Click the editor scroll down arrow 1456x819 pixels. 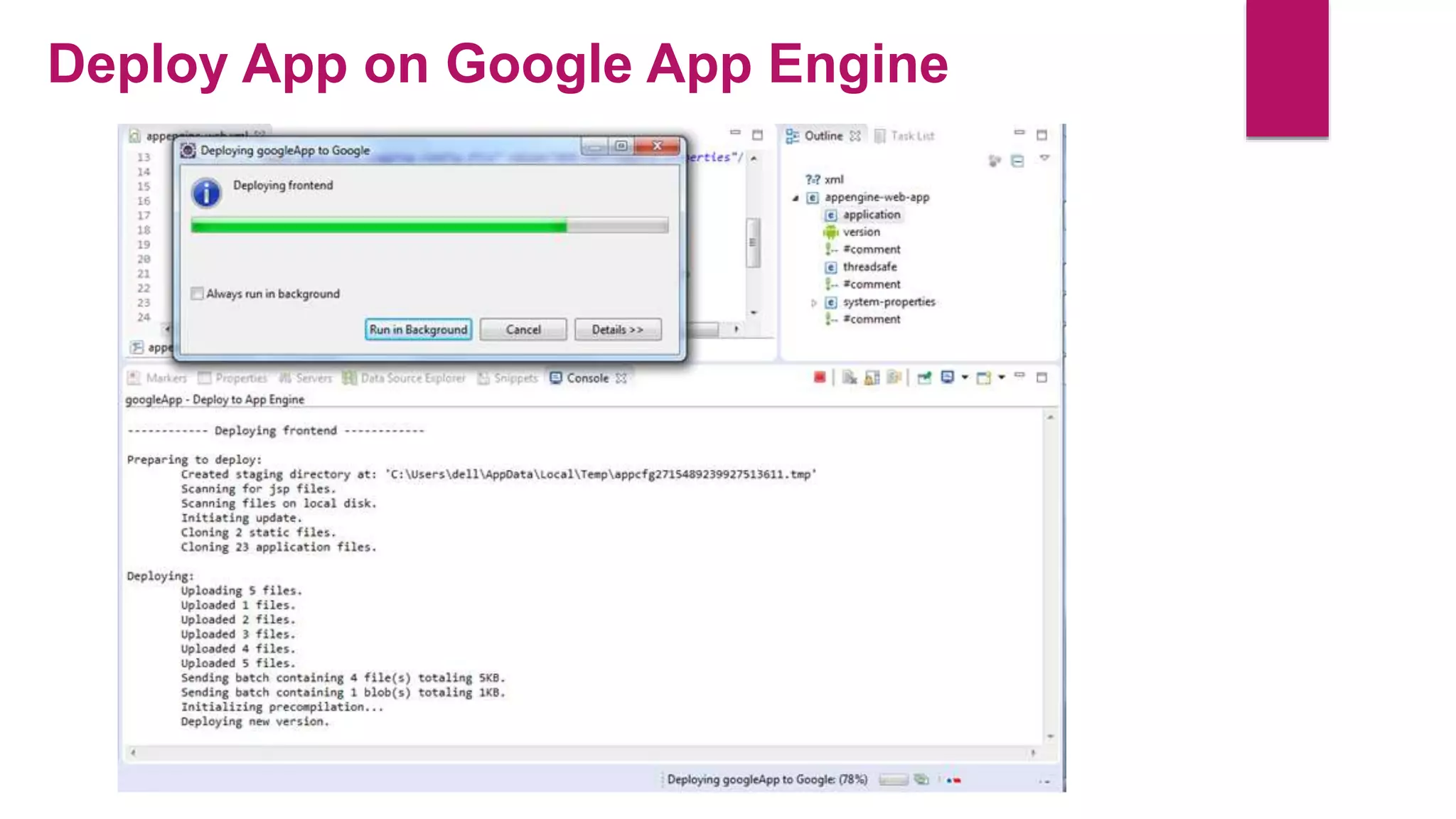click(x=754, y=312)
